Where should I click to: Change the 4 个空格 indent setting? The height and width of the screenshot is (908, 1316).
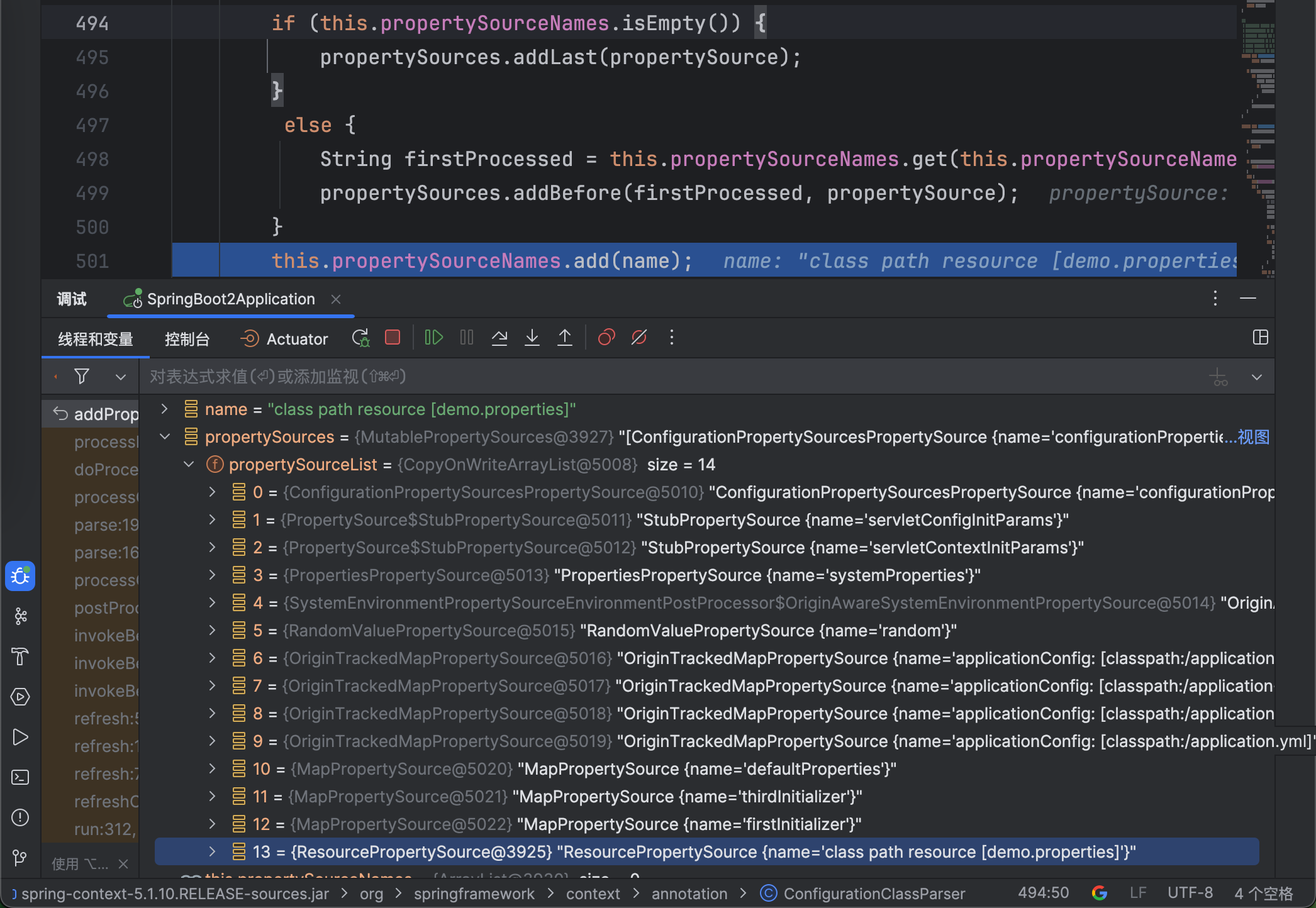[x=1263, y=893]
